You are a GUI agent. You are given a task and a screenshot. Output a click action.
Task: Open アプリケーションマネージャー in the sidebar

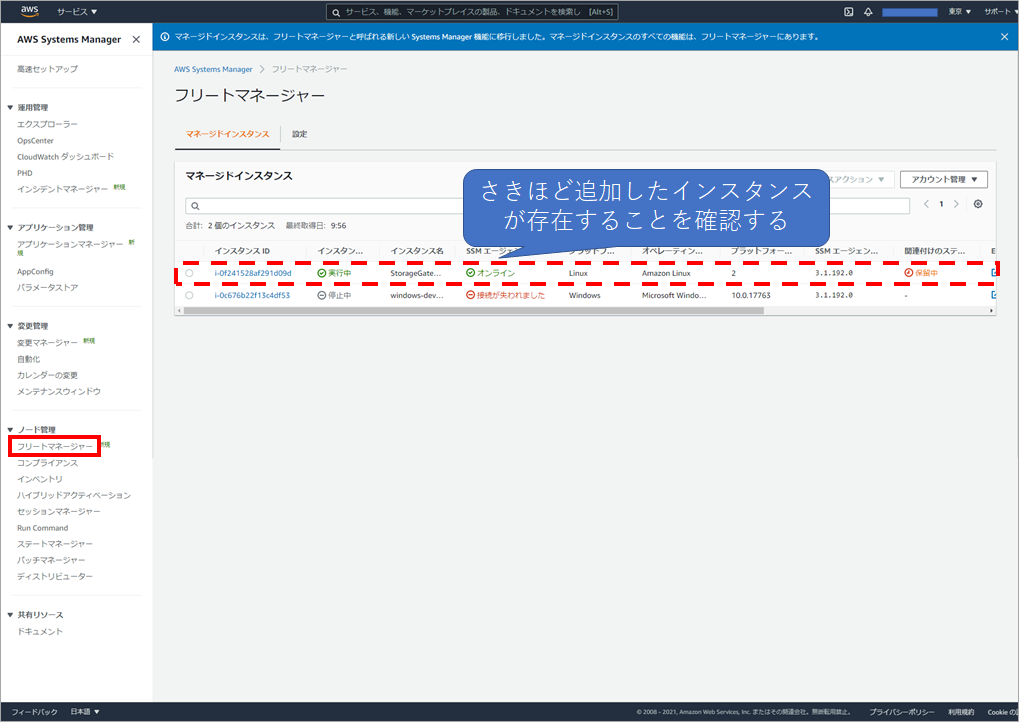click(x=70, y=244)
